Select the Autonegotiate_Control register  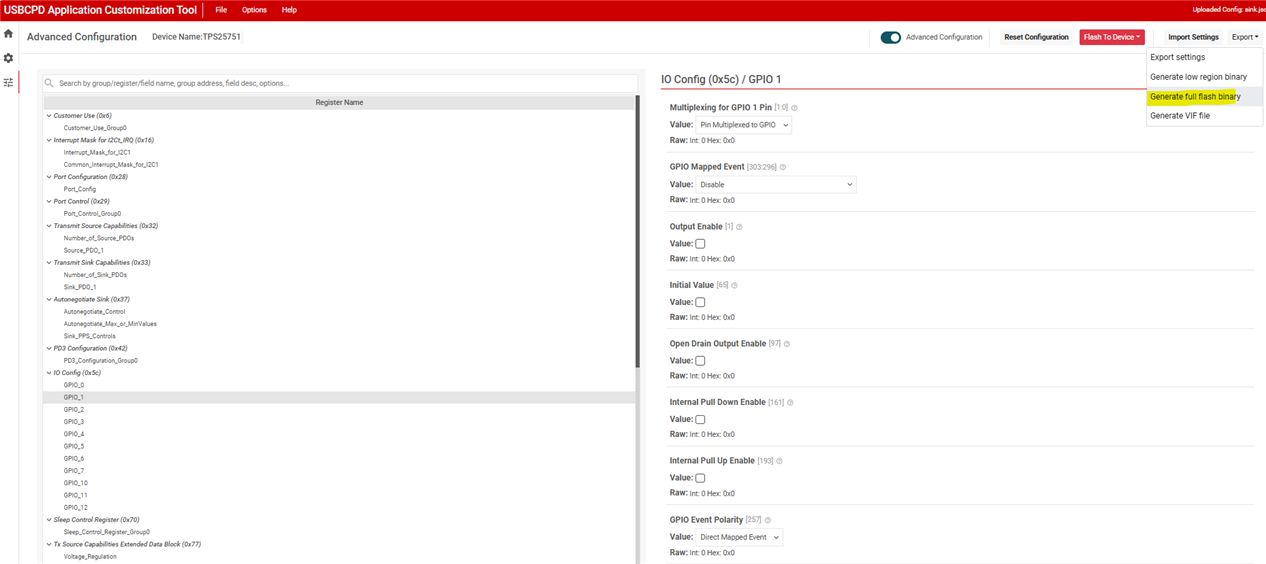point(94,311)
